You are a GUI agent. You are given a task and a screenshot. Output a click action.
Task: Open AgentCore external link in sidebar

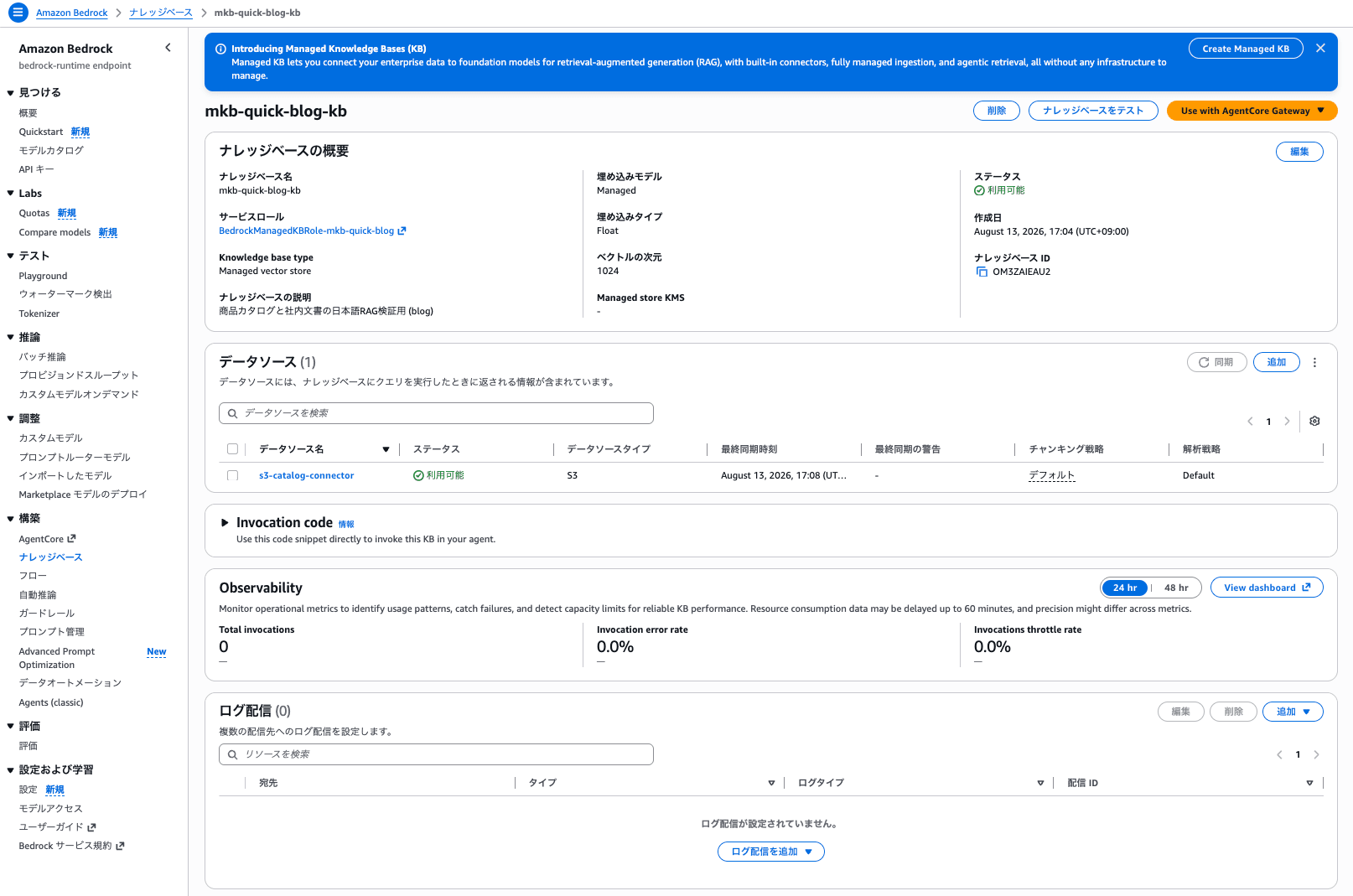tap(71, 539)
